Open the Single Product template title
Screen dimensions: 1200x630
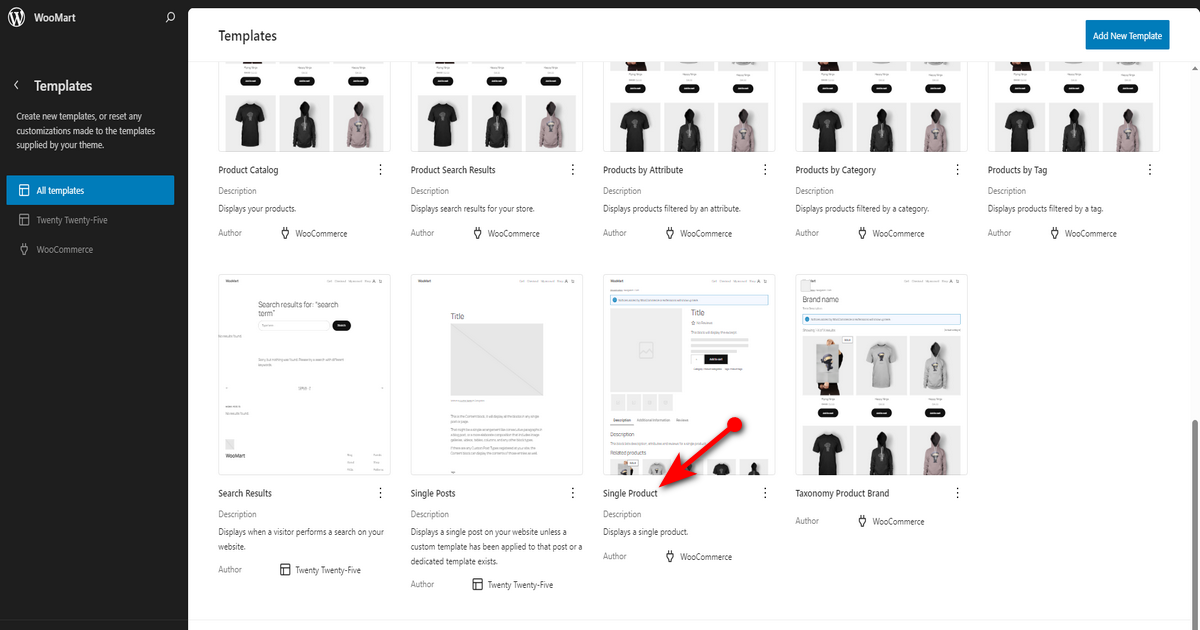coord(630,493)
